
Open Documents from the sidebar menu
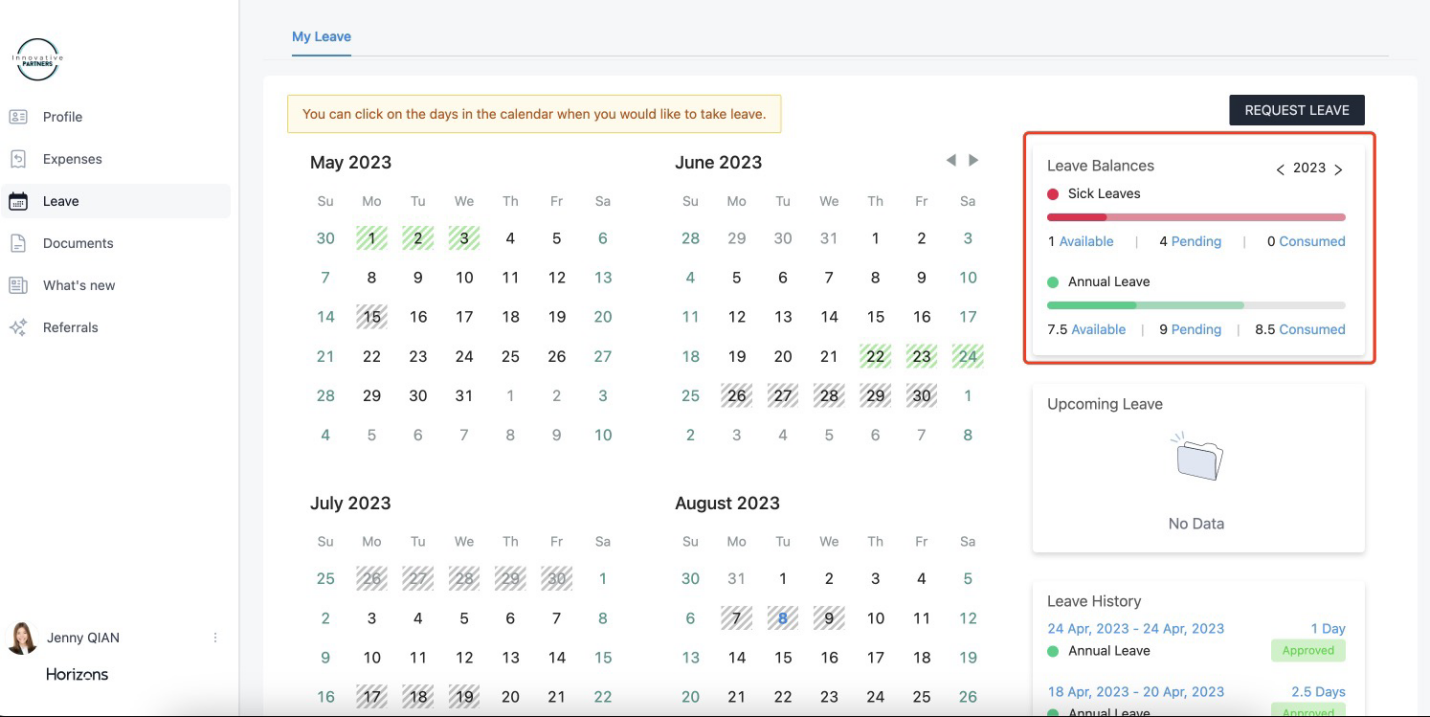(78, 243)
